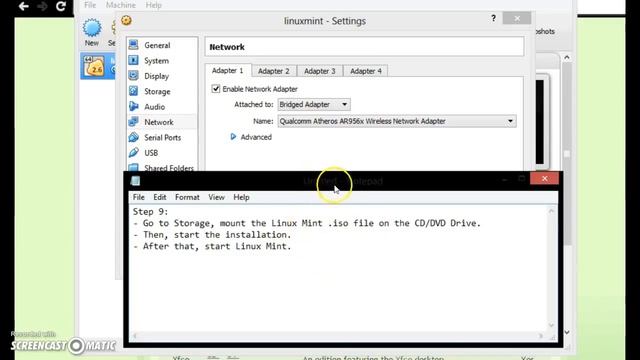Screen dimensions: 640x360
Task: Click the 'Go to Storage' line in Notepad
Action: [307, 223]
